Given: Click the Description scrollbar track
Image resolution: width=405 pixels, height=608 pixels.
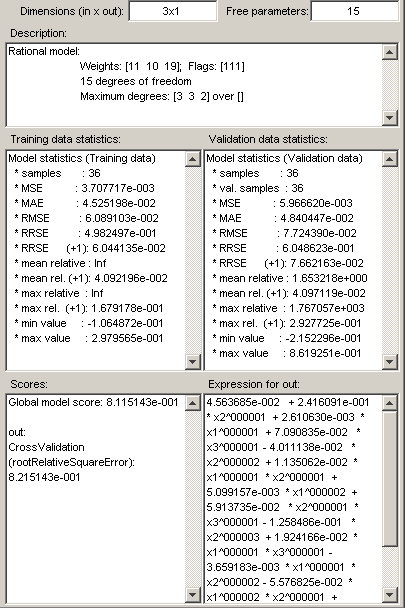Looking at the screenshot, I should coord(390,85).
